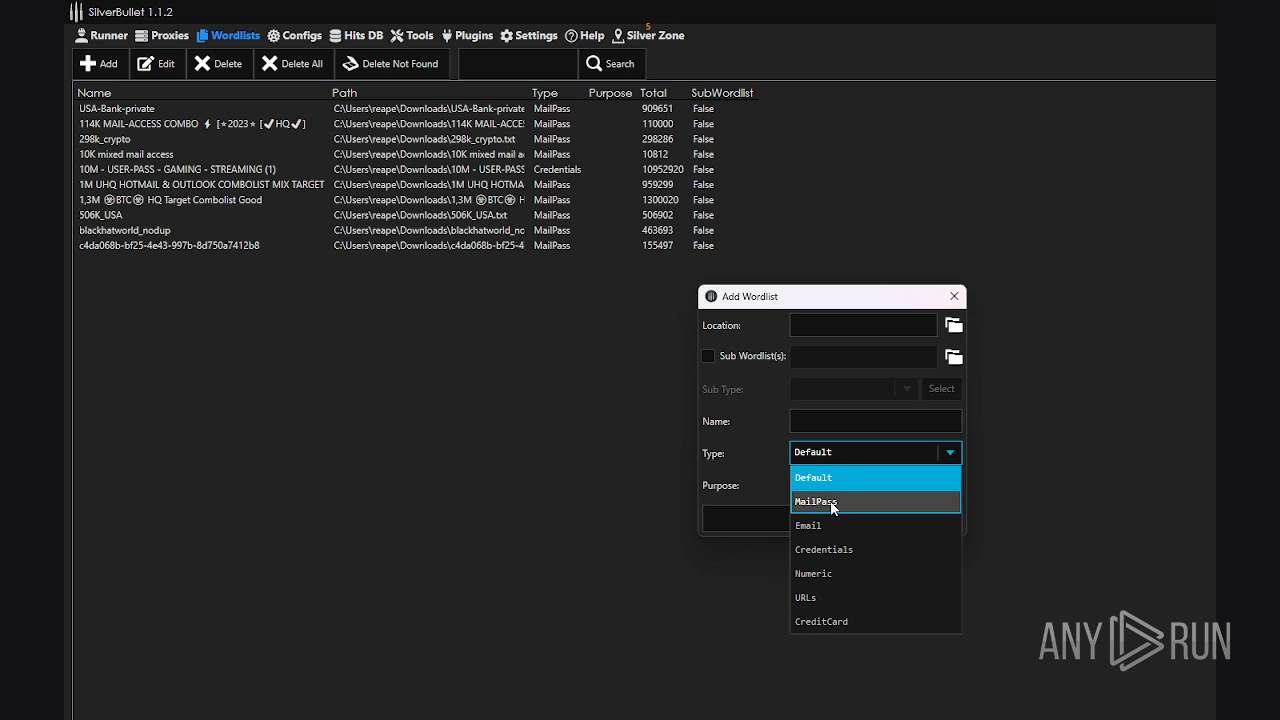
Task: Open the Plugins tab
Action: pos(466,35)
